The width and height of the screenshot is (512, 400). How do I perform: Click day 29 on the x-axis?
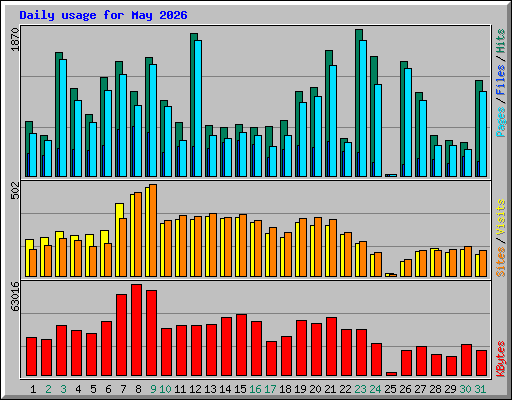pyautogui.click(x=450, y=389)
